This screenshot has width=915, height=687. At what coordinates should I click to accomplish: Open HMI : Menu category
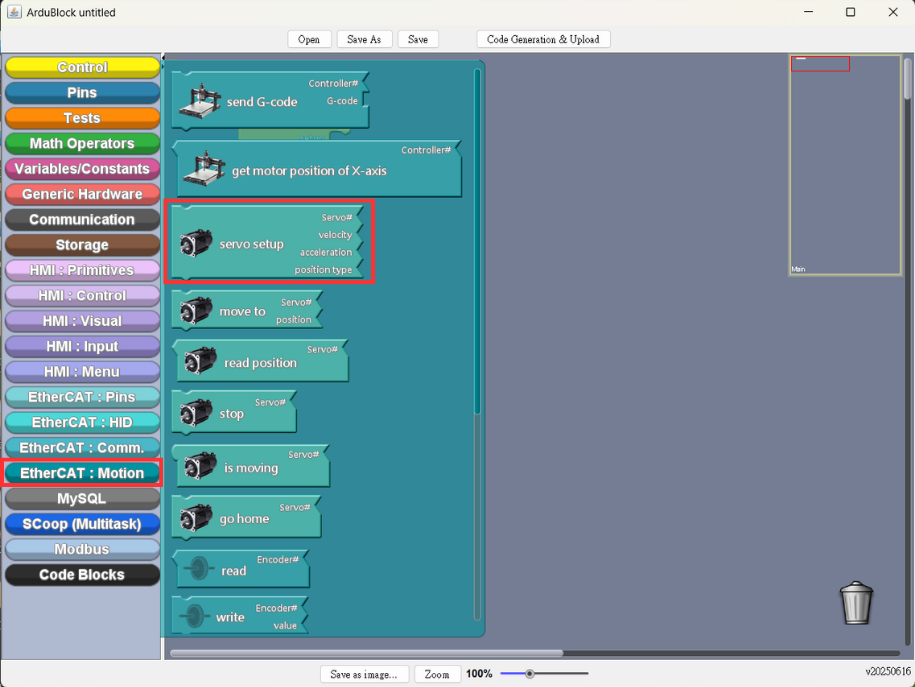[82, 372]
